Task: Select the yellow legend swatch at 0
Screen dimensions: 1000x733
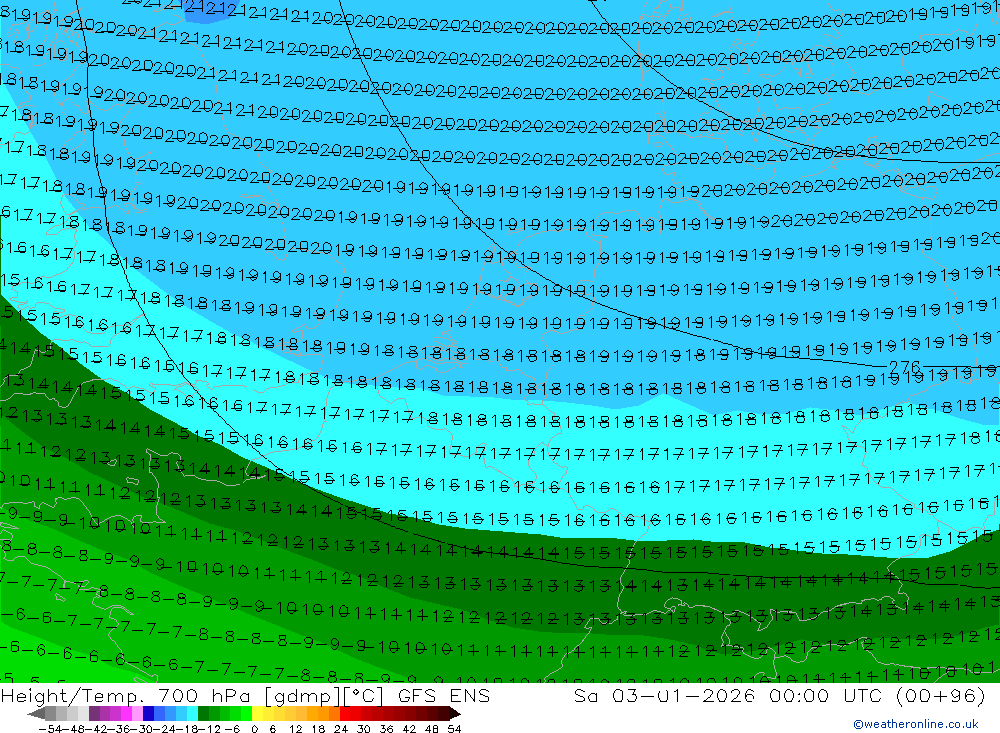Action: (257, 714)
